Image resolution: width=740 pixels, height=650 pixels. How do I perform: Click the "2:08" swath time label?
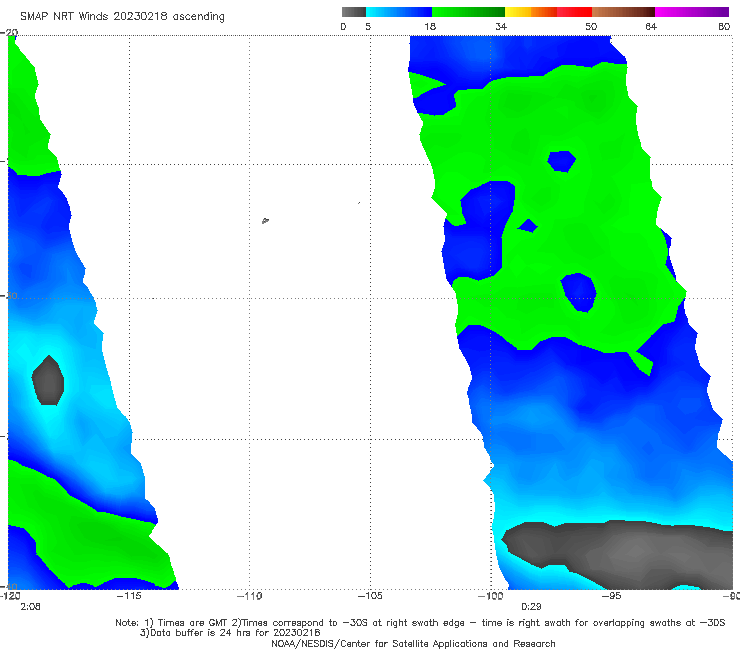[30, 607]
